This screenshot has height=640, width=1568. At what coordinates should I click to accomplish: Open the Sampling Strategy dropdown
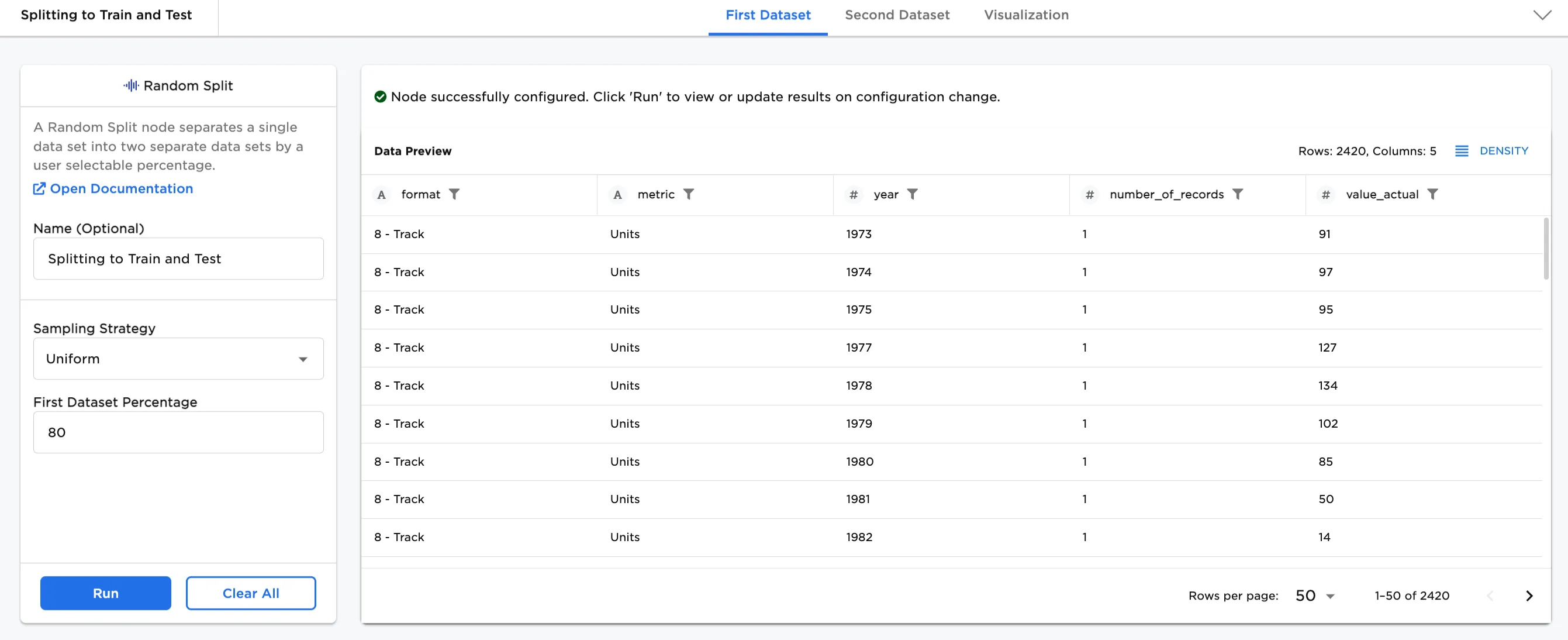pyautogui.click(x=178, y=359)
